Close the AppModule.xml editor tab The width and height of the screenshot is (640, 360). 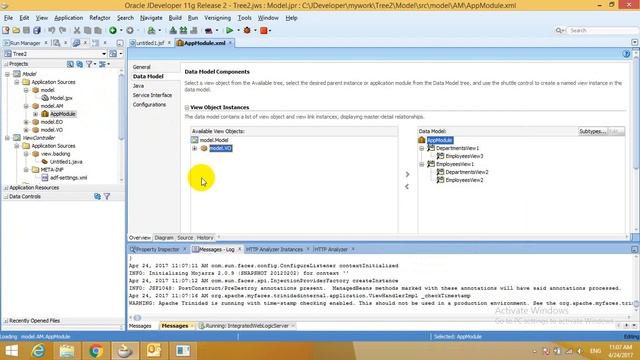pyautogui.click(x=230, y=43)
